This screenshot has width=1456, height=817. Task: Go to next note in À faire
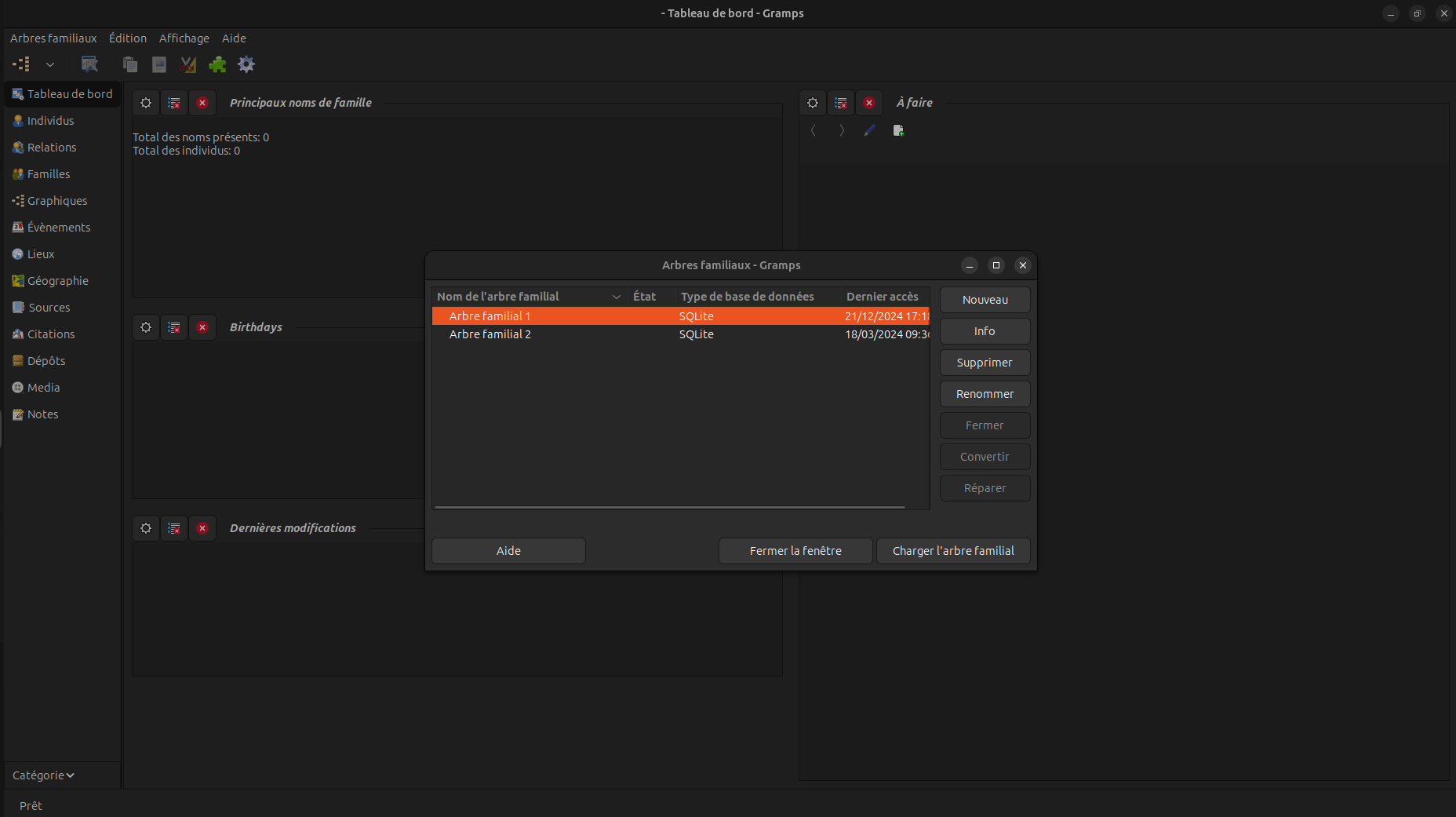842,130
